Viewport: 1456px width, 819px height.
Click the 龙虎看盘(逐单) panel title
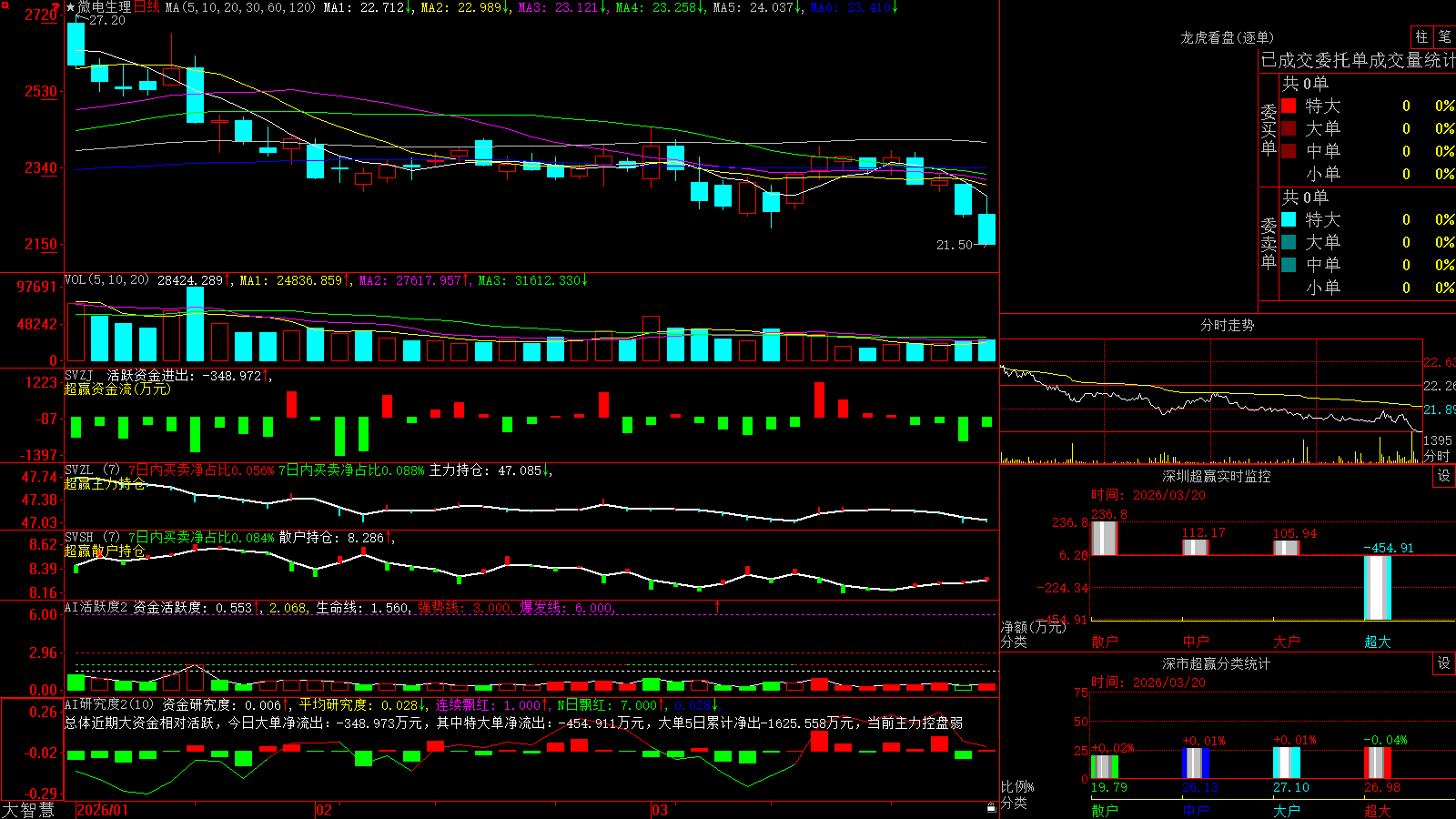click(1227, 37)
